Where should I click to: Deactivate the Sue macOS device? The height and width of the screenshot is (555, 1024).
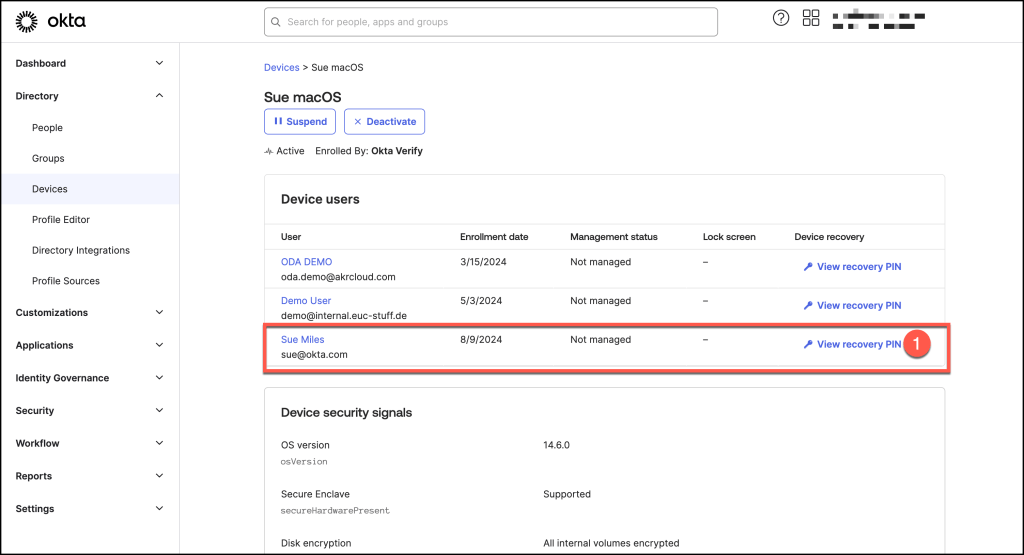385,122
